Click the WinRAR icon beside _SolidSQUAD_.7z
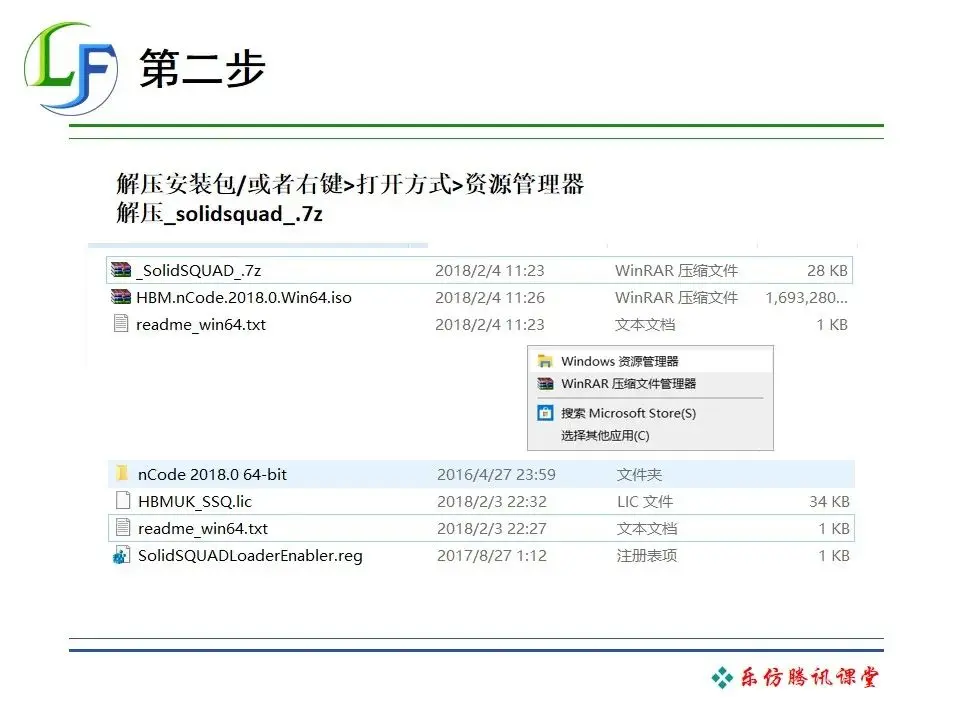Screen dimensions: 960x720 click(x=121, y=270)
